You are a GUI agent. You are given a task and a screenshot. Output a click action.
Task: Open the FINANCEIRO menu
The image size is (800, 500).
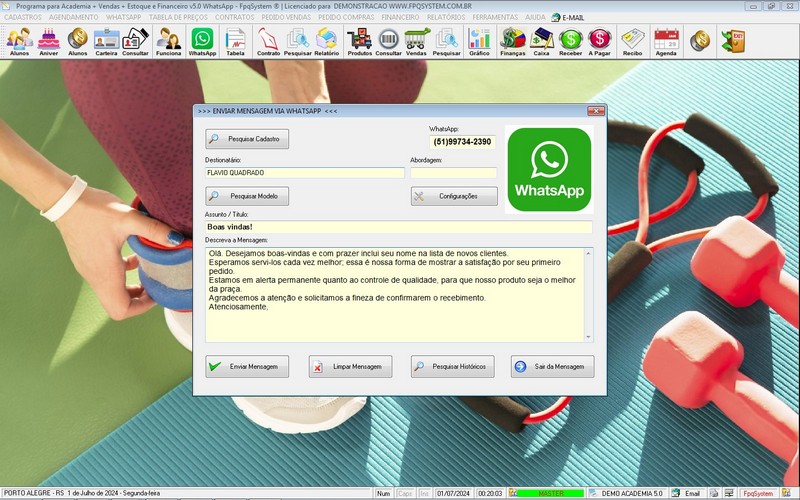[x=400, y=17]
